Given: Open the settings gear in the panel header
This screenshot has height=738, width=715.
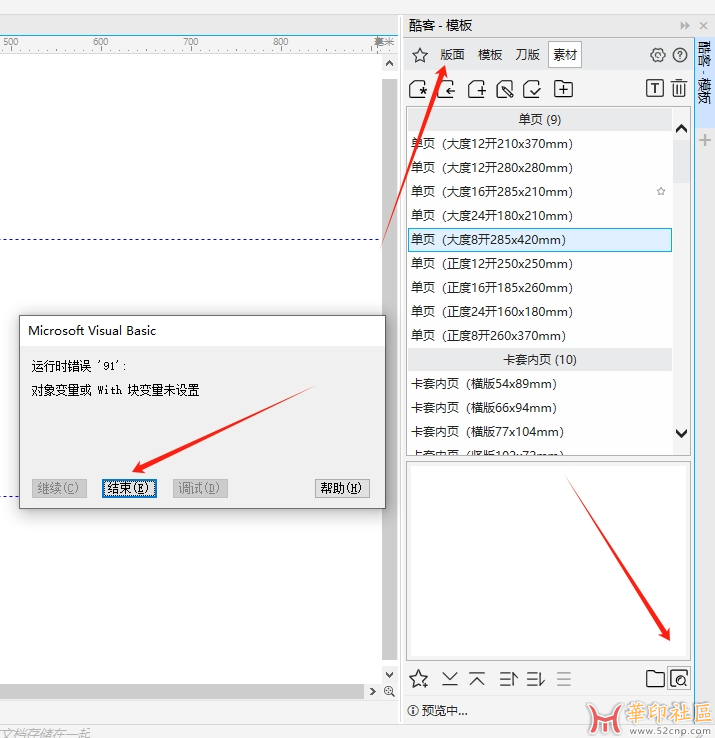Looking at the screenshot, I should pyautogui.click(x=658, y=55).
